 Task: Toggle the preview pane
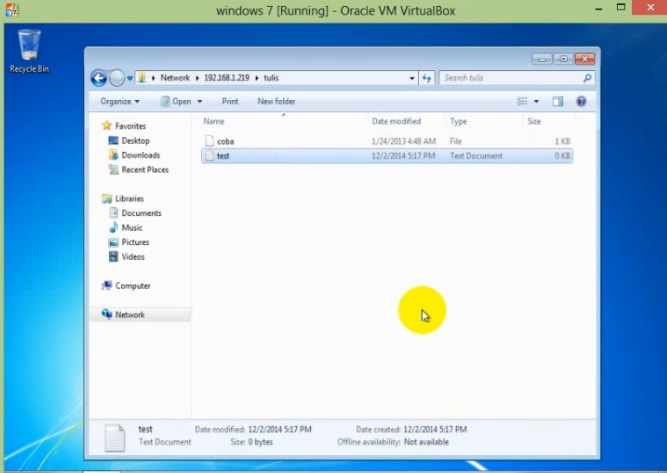tap(558, 101)
